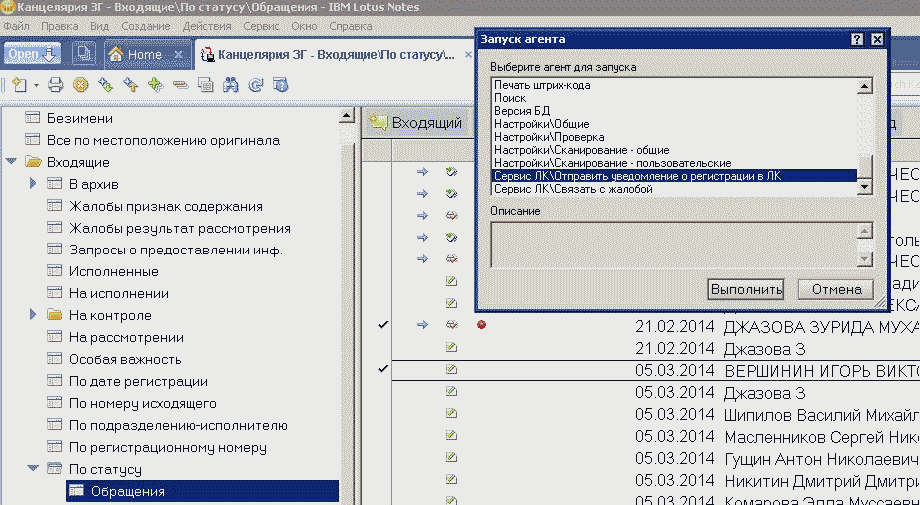Screen dimensions: 920x505
Task: Click checkmark beside ДЖАЗОВА ЗУРИДА row
Action: coord(383,325)
